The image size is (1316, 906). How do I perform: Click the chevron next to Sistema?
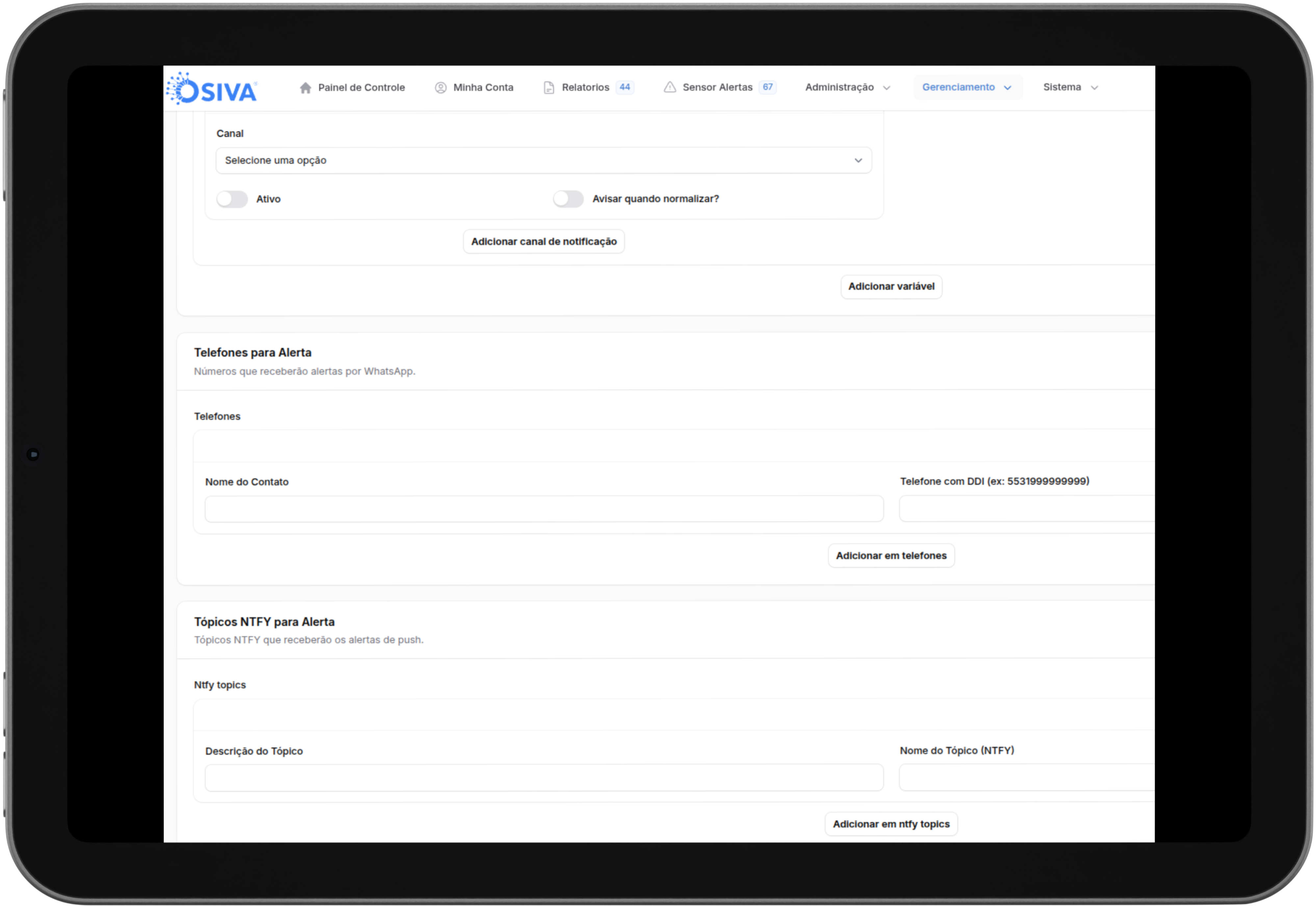click(1095, 88)
